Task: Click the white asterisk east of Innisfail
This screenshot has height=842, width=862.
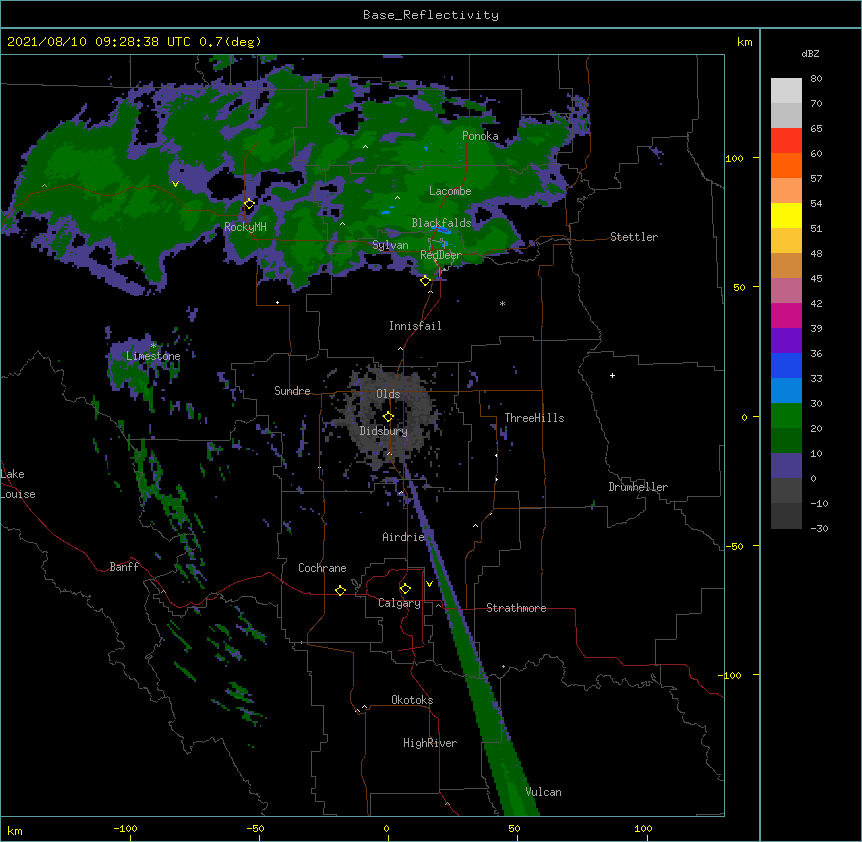Action: pos(502,303)
